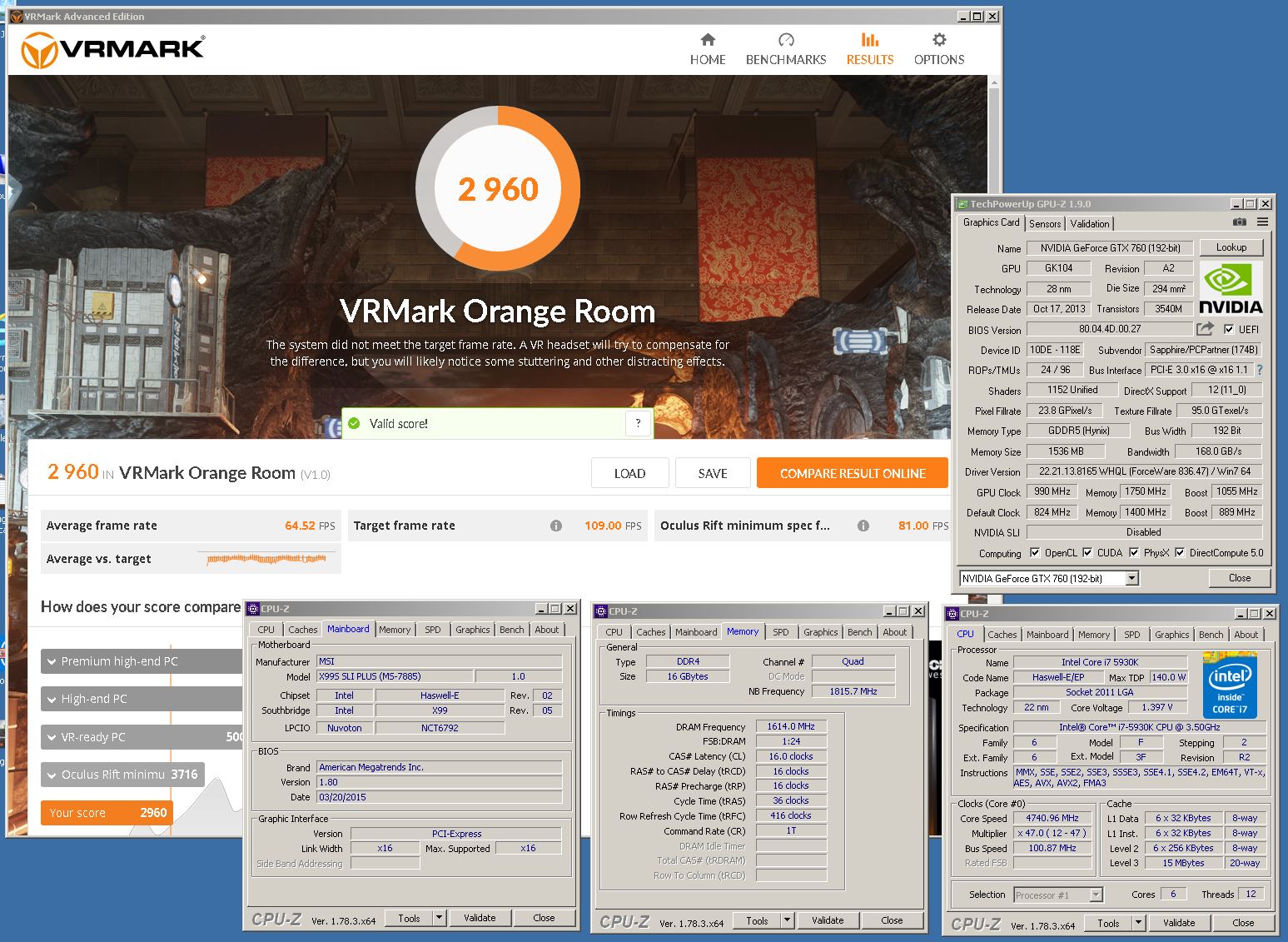Click Validate in the CPU CPU-Z window
This screenshot has height=942, width=1288.
(x=1179, y=923)
